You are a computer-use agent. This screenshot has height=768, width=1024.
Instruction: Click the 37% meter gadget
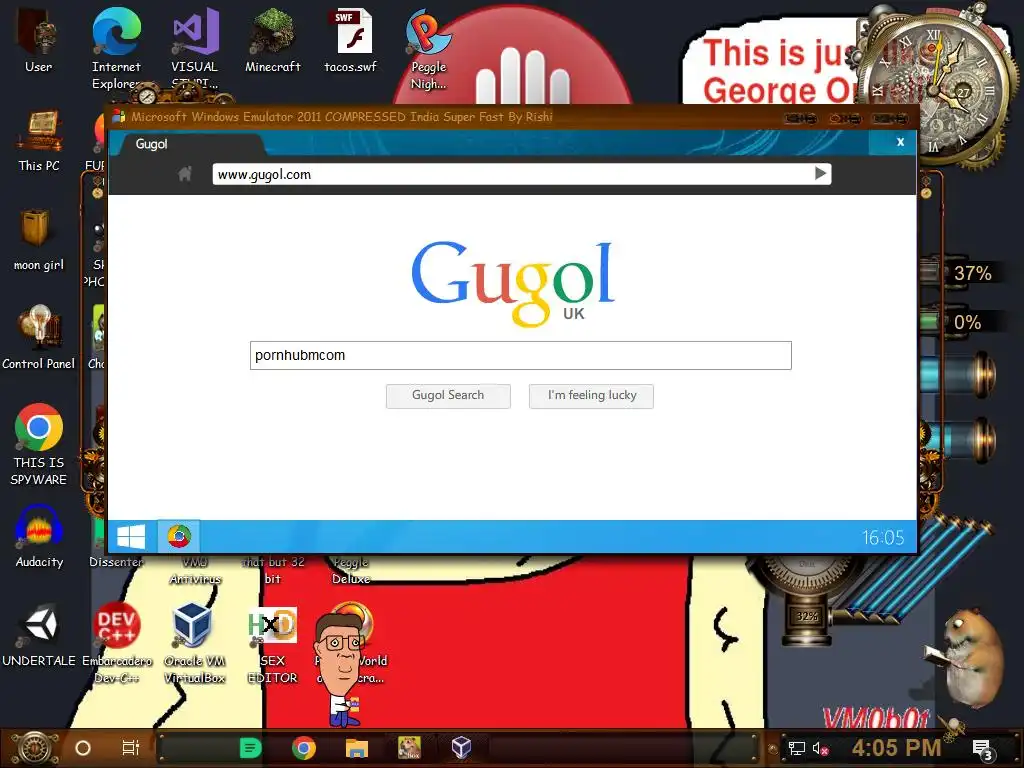point(961,272)
